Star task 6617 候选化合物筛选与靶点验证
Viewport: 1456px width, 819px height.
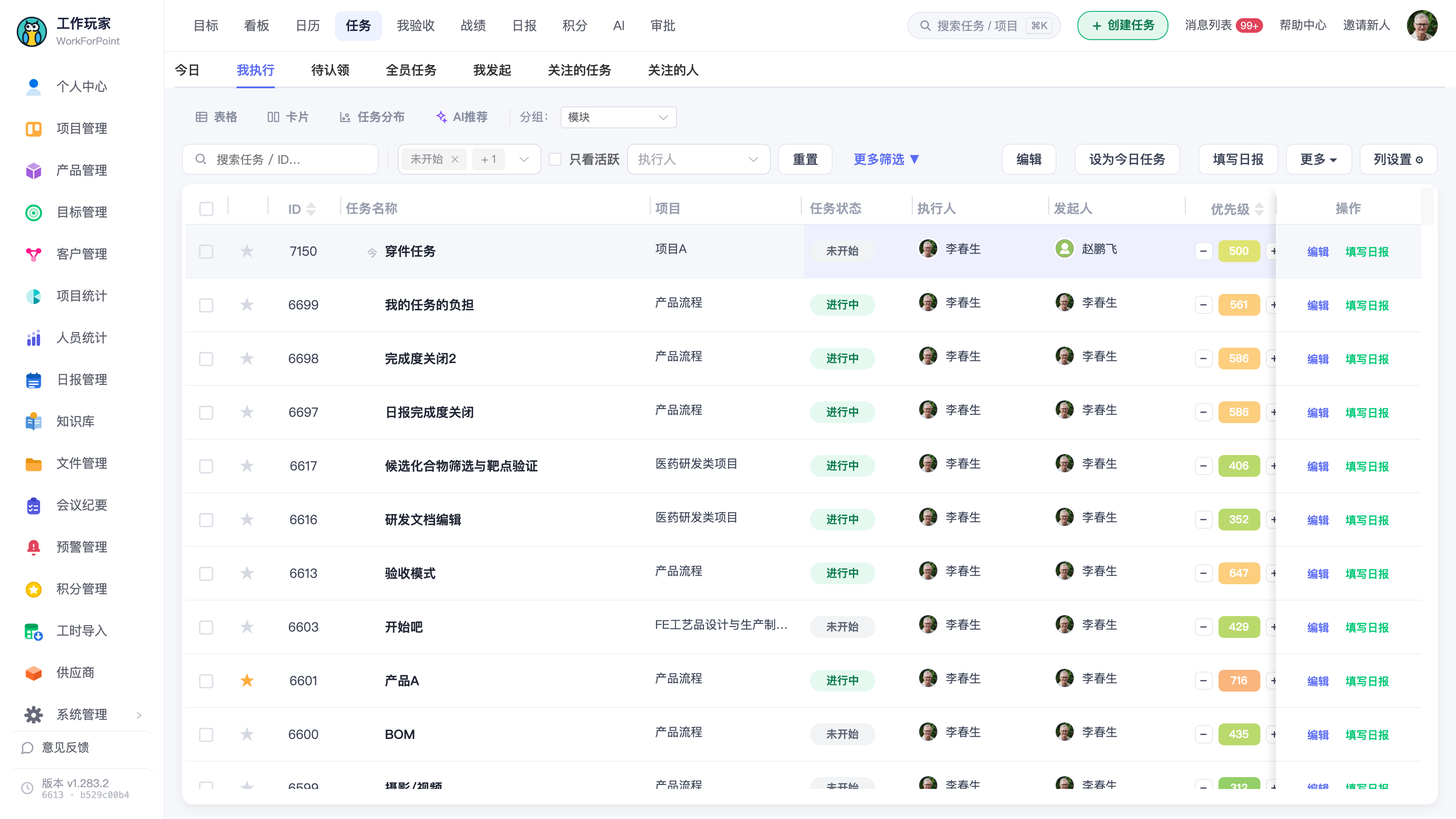(247, 466)
